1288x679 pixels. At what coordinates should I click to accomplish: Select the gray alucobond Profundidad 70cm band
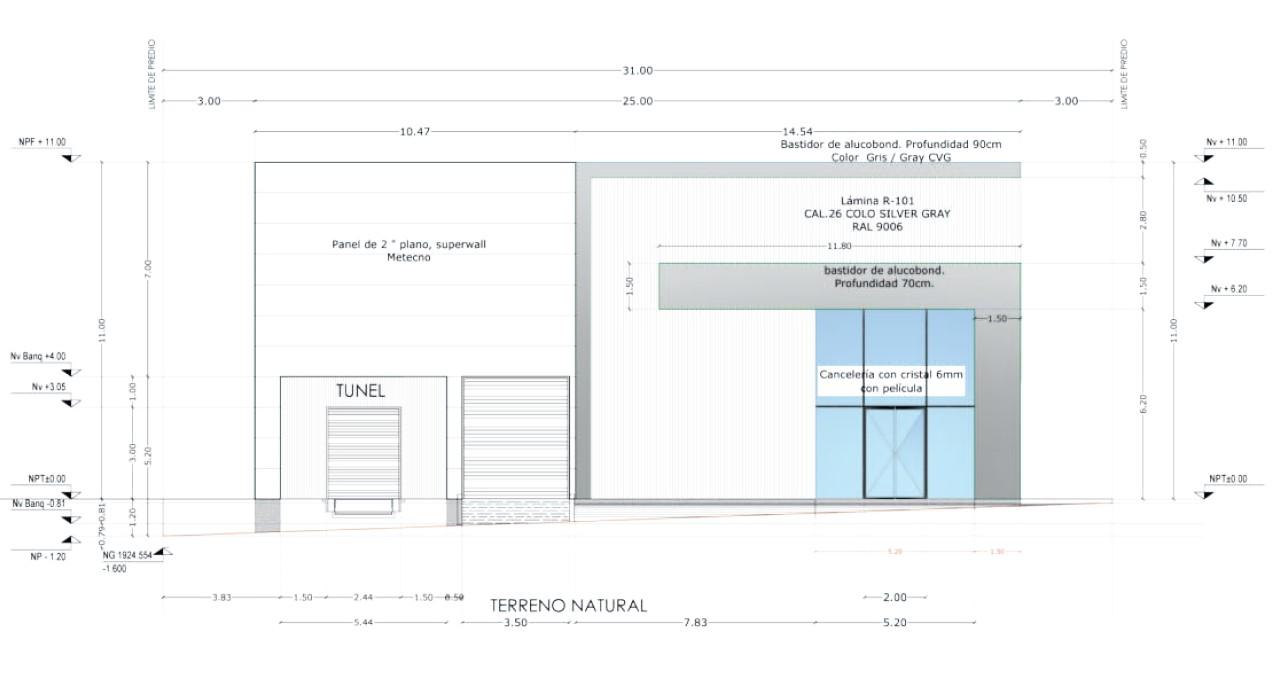pyautogui.click(x=838, y=286)
